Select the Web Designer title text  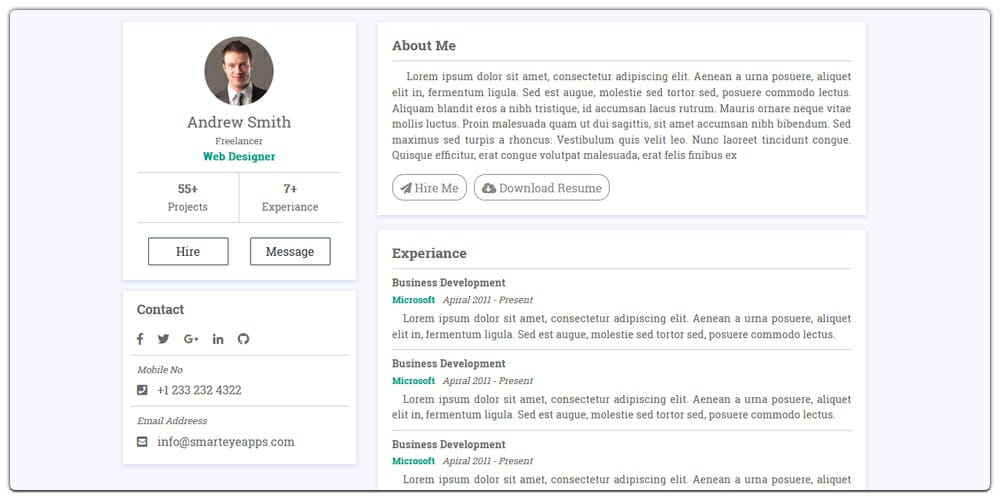(x=239, y=157)
